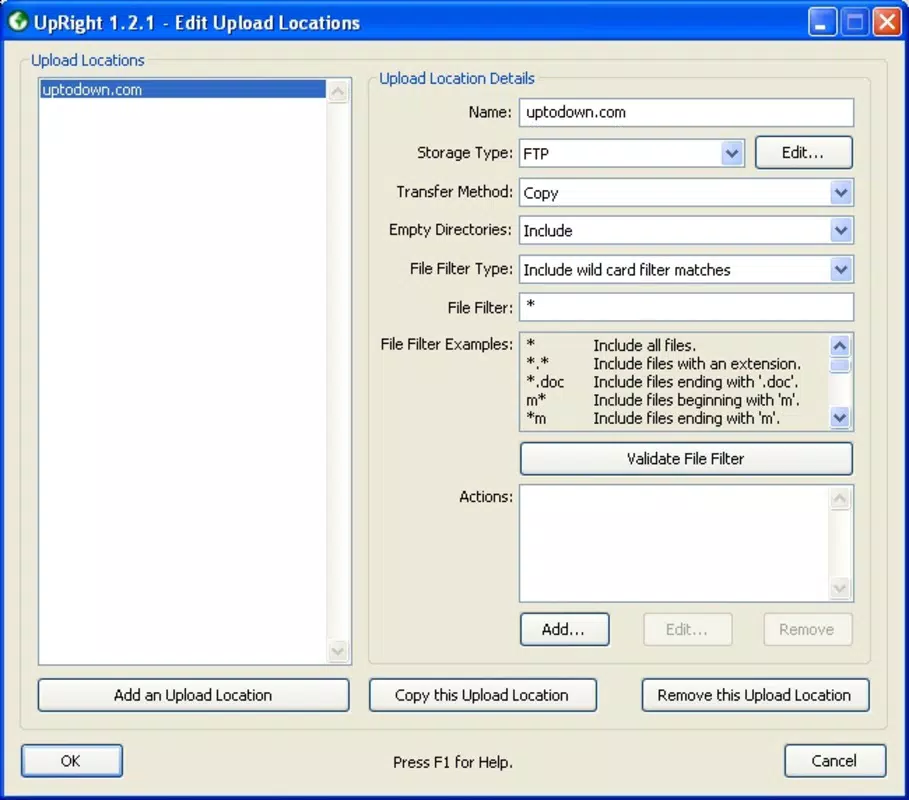
Task: Click the UpRight globe icon in title bar
Action: [18, 21]
